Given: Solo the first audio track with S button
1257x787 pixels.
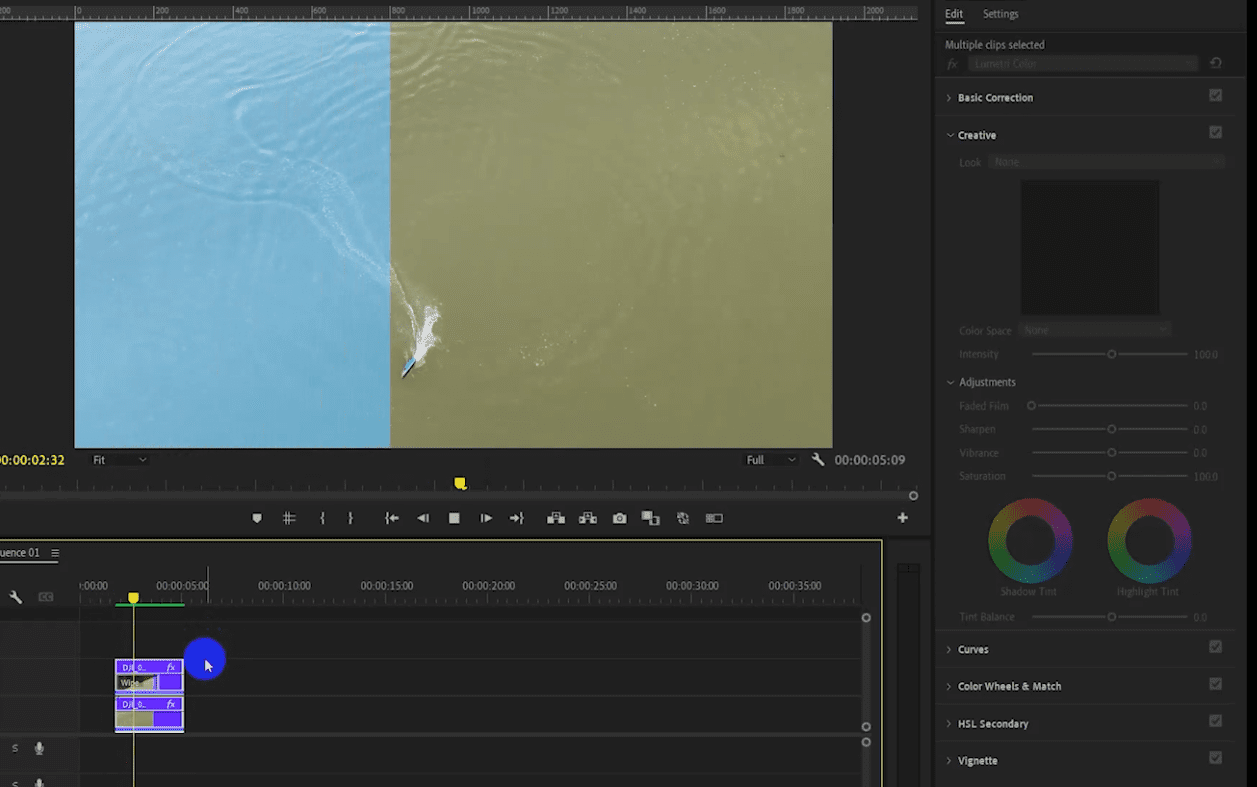Looking at the screenshot, I should (x=15, y=748).
